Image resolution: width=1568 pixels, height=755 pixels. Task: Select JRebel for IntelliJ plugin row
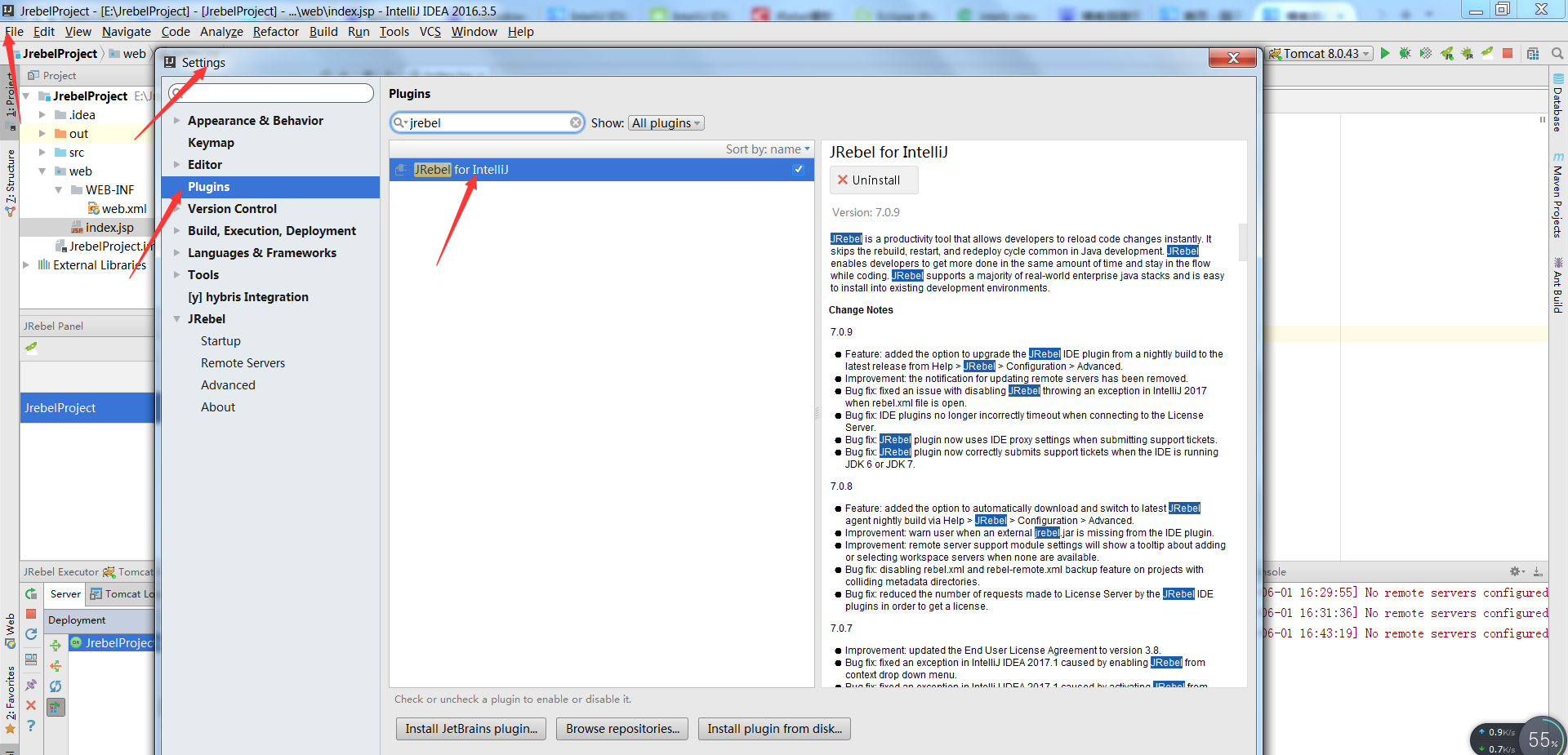tap(601, 170)
